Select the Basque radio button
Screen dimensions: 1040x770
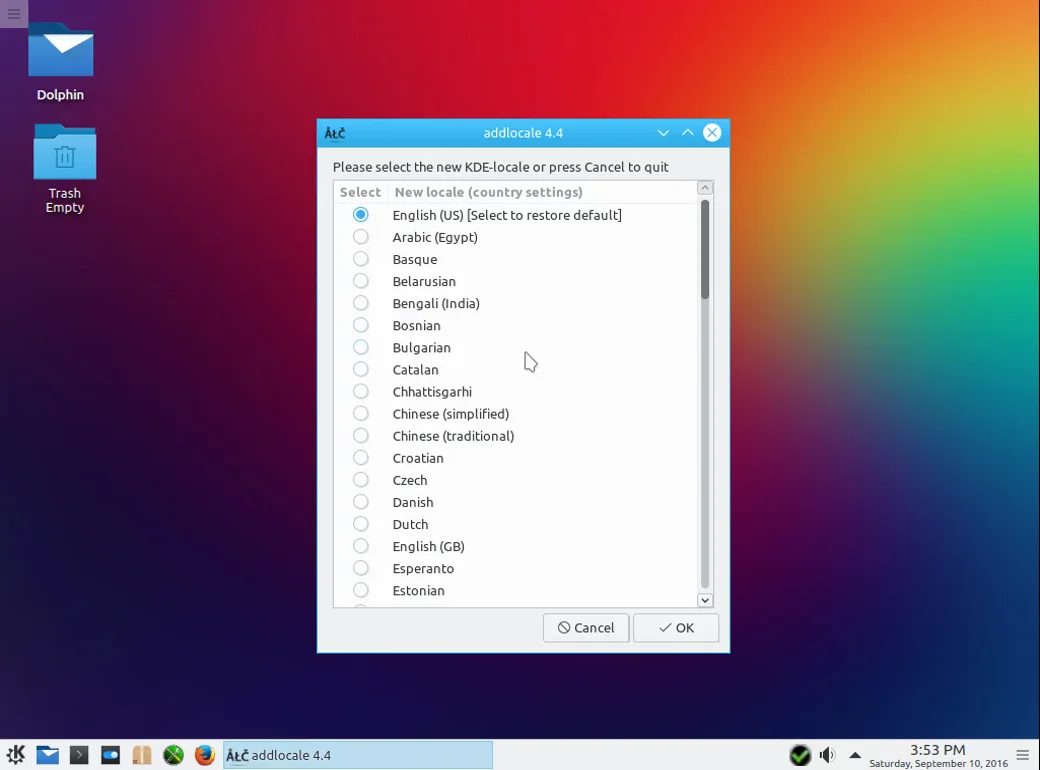pyautogui.click(x=361, y=259)
